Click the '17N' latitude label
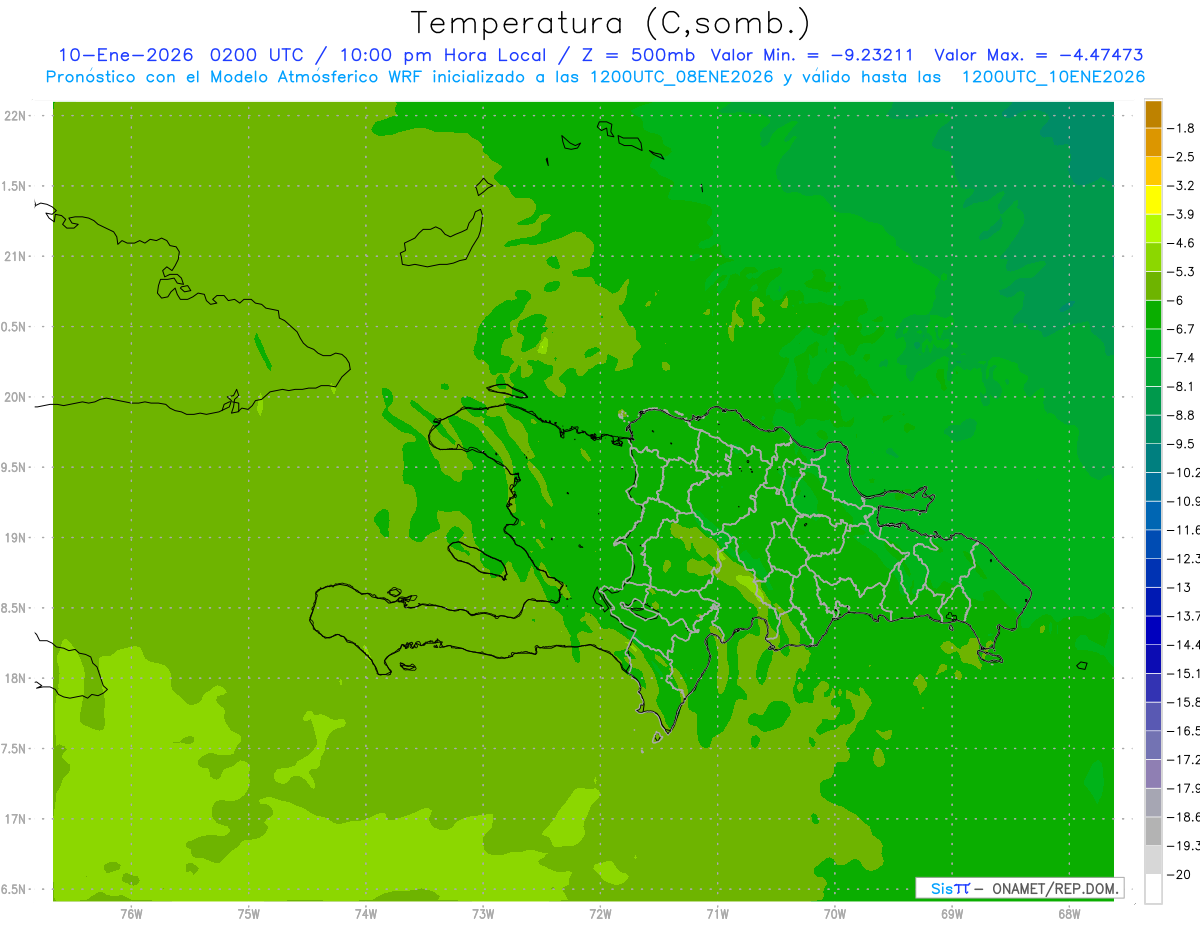 click(x=14, y=819)
